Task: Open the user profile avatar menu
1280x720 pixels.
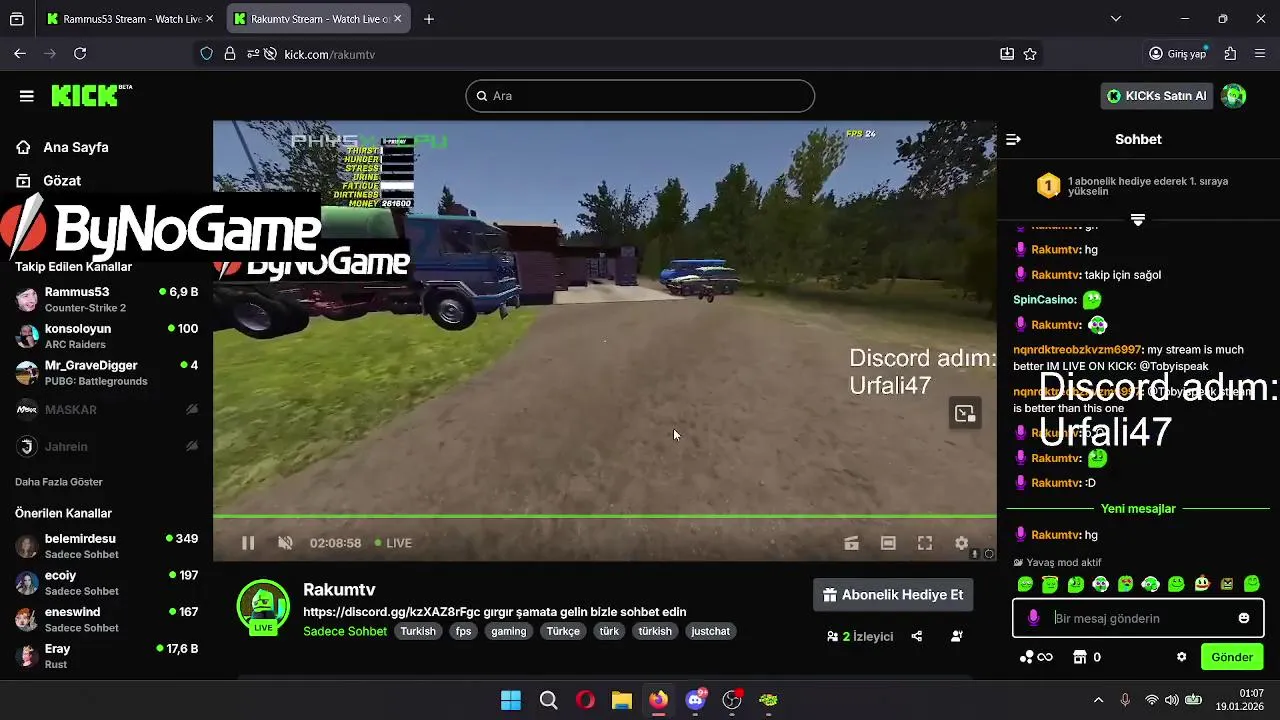Action: click(x=1234, y=96)
